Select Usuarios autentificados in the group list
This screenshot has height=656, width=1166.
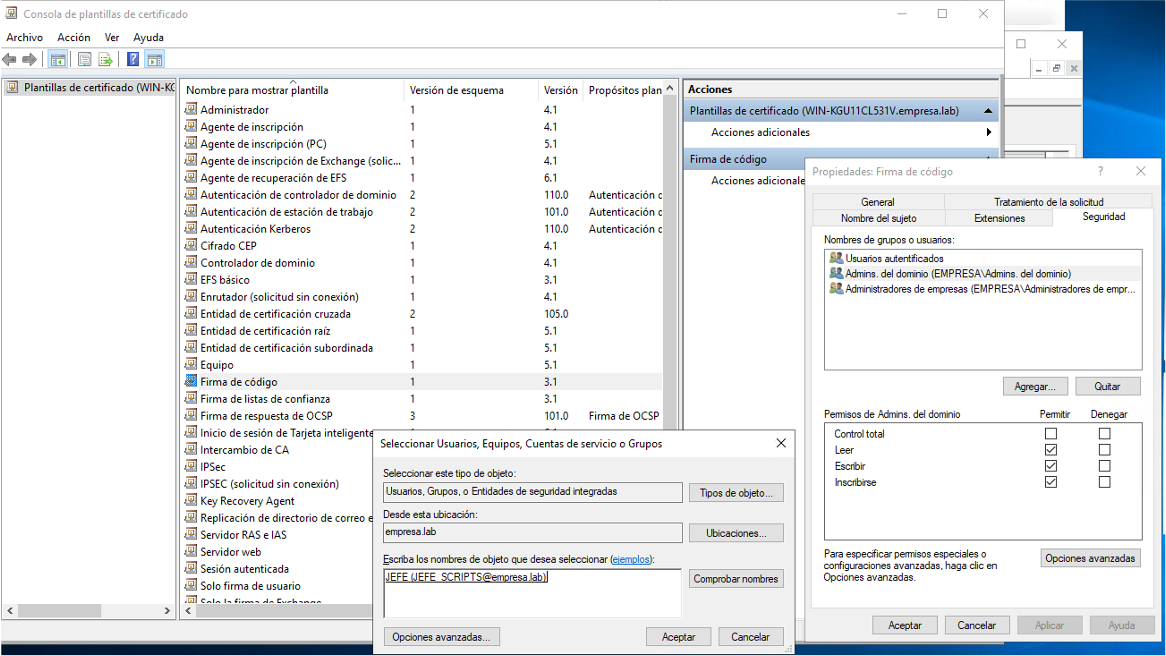[893, 258]
